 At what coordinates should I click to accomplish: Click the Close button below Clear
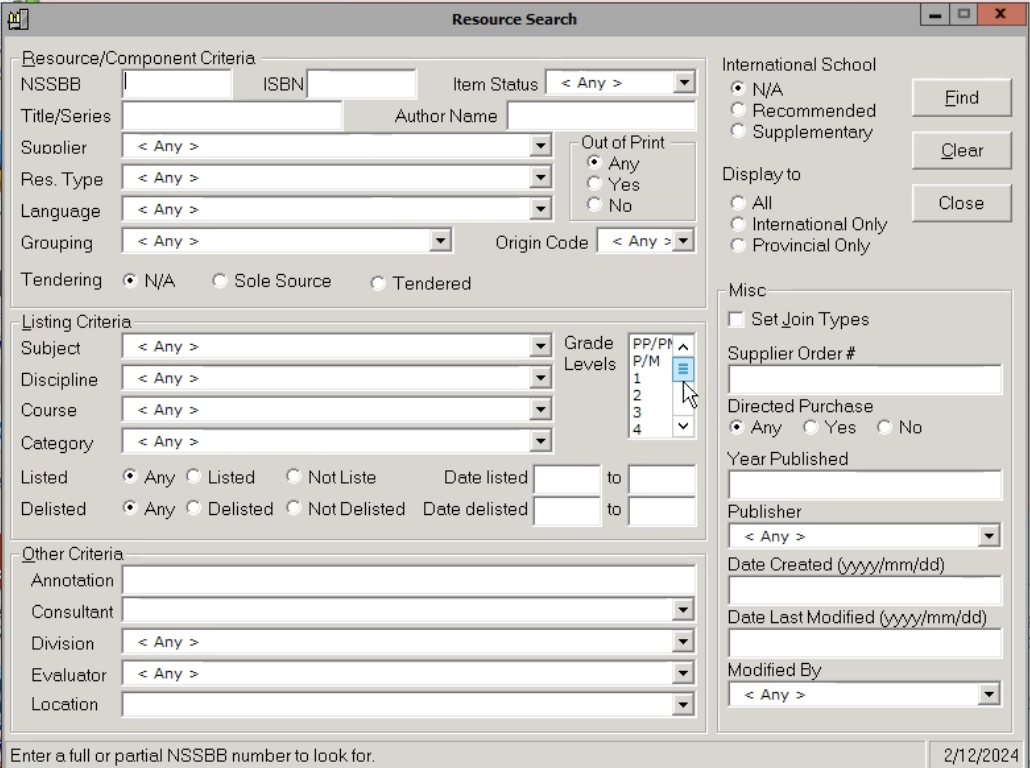[x=961, y=203]
